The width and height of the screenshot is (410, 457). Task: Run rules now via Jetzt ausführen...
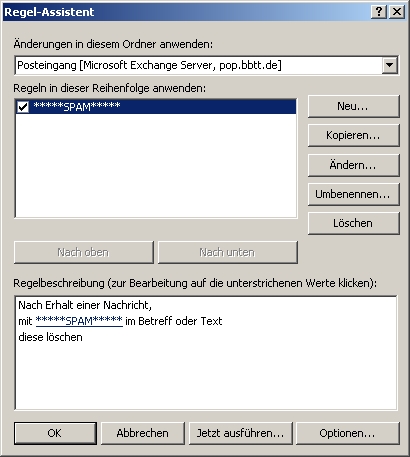pyautogui.click(x=241, y=433)
